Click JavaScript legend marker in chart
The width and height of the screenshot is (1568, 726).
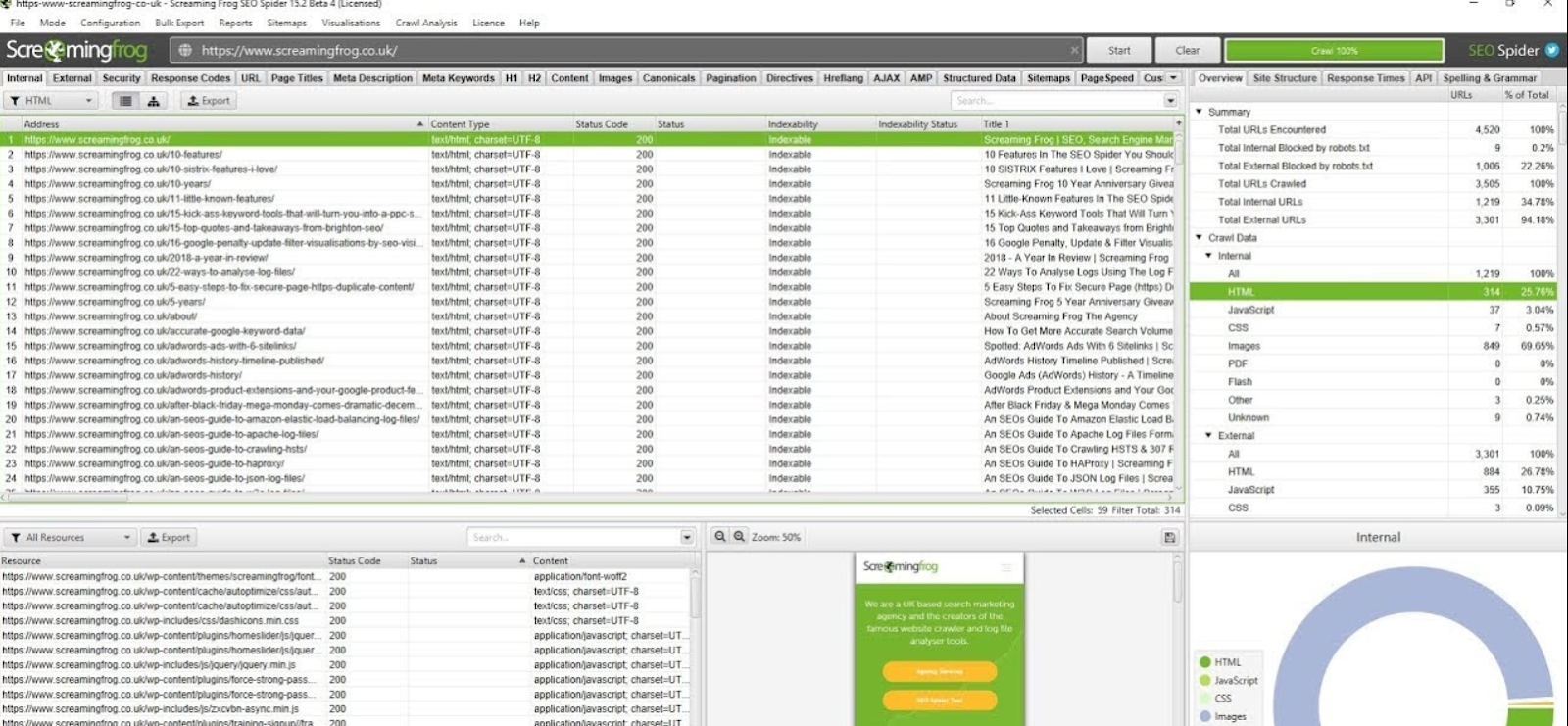tap(1205, 680)
